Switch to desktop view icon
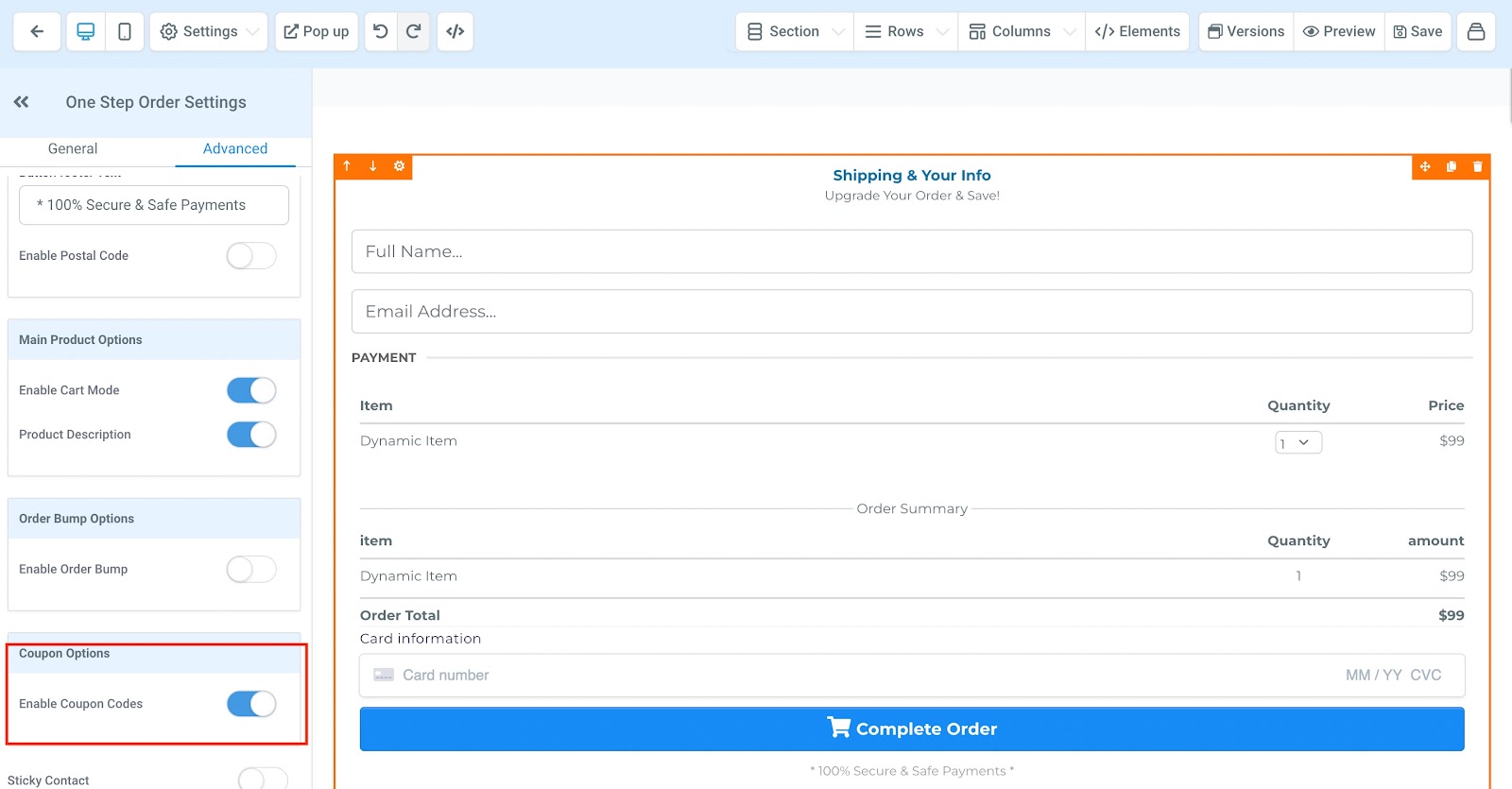 (x=86, y=31)
